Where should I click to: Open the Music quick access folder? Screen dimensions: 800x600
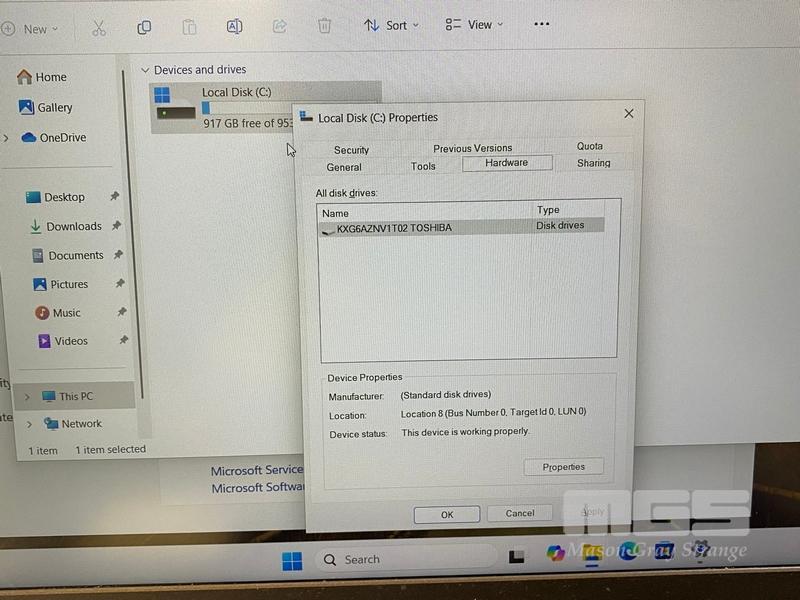click(x=58, y=313)
